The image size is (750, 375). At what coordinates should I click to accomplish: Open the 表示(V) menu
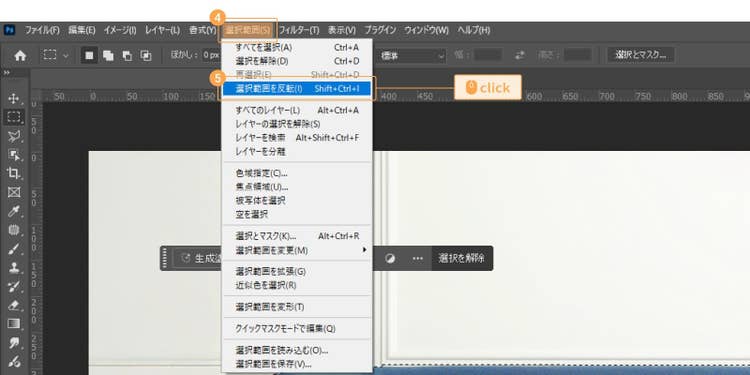(342, 30)
